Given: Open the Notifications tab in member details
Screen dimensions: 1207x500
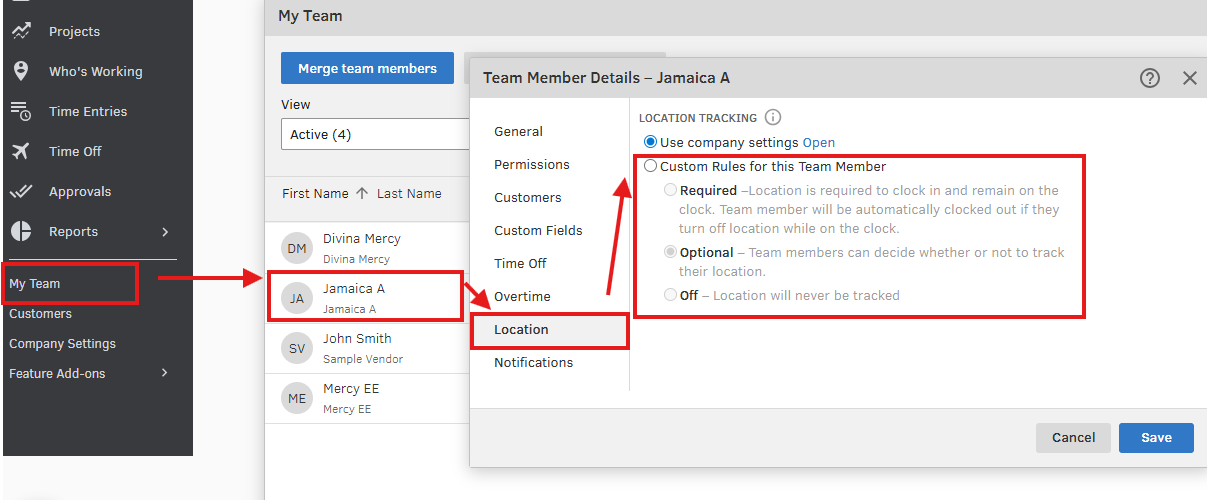Looking at the screenshot, I should tap(534, 362).
